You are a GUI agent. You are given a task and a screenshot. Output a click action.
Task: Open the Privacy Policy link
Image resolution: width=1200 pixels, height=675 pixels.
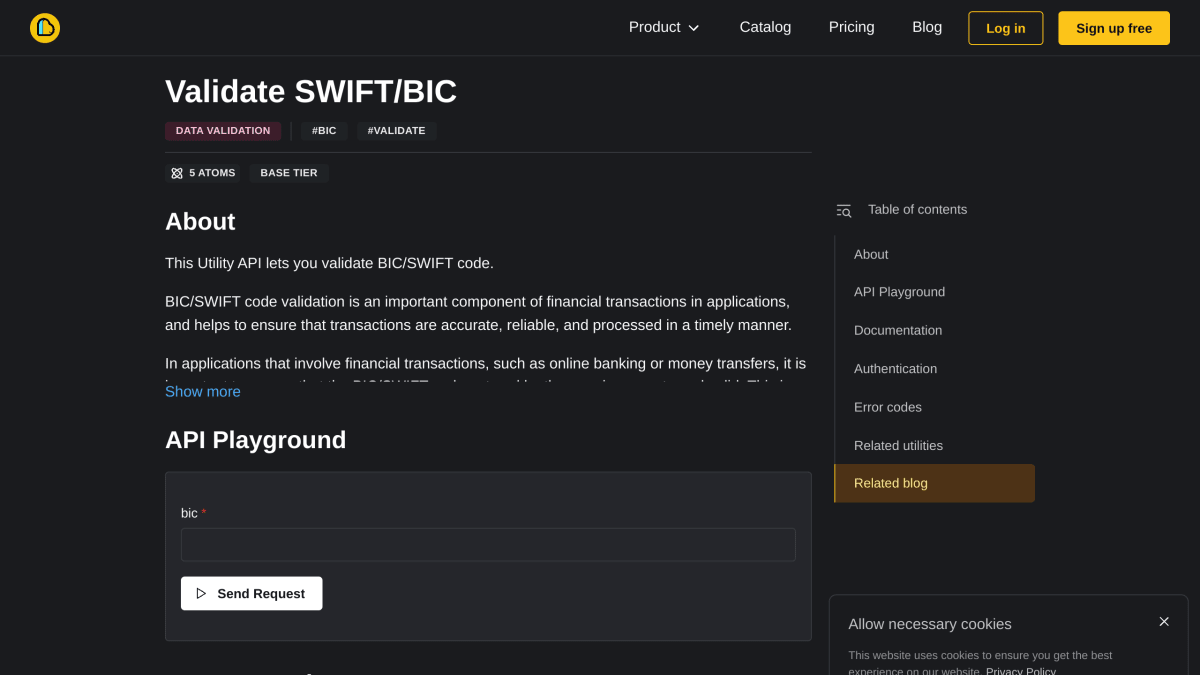[x=1021, y=670]
